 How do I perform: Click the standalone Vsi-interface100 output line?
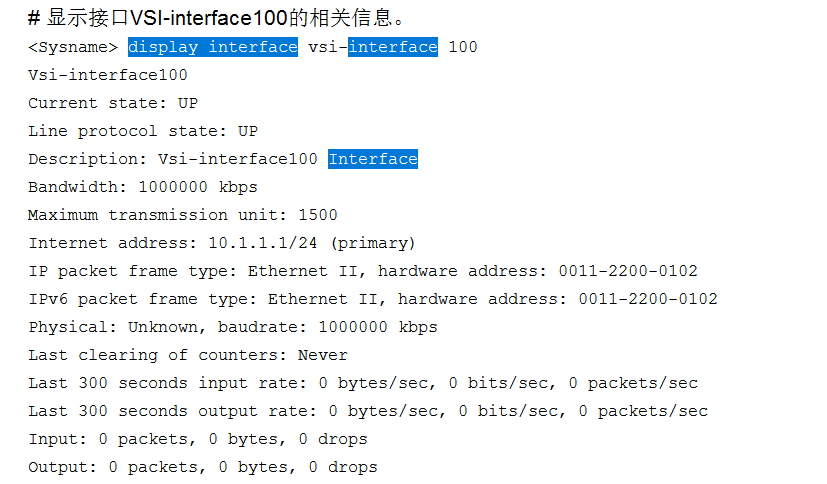pos(107,75)
